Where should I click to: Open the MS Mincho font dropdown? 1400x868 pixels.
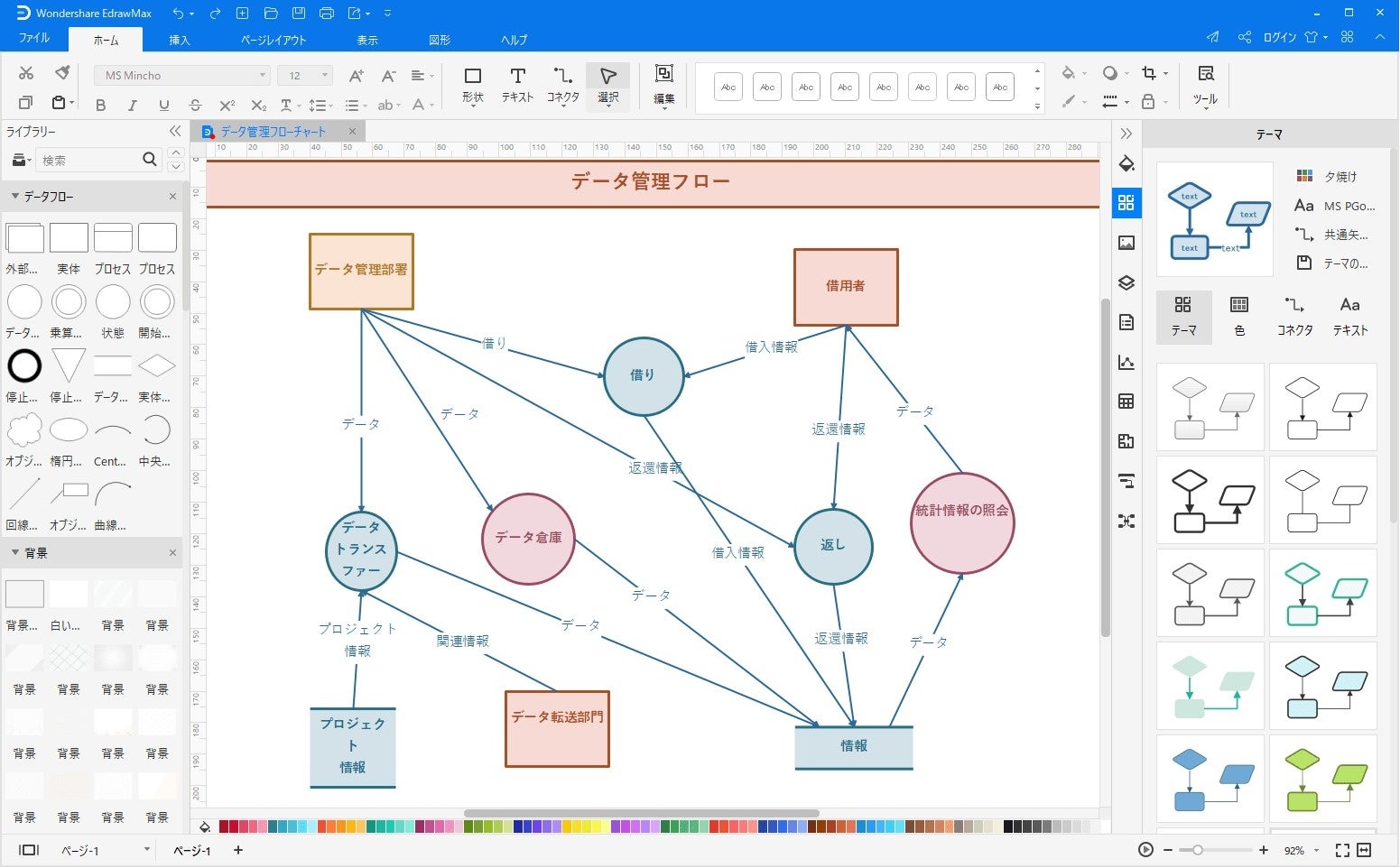[x=263, y=76]
